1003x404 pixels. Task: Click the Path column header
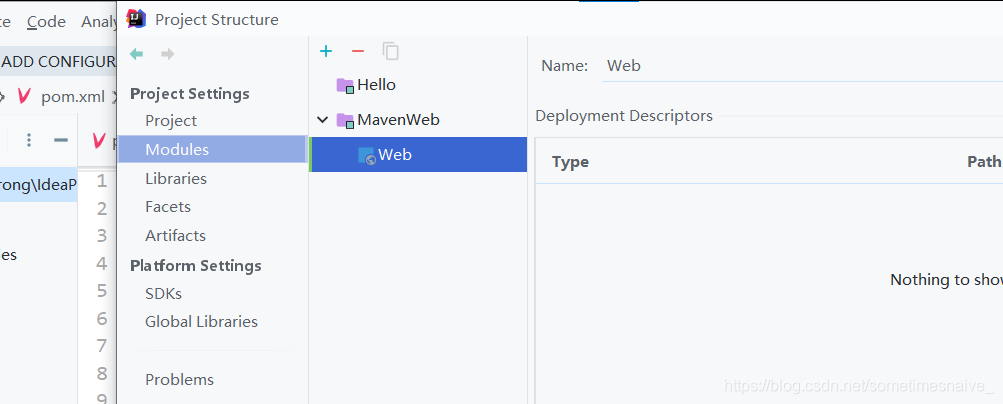click(984, 162)
